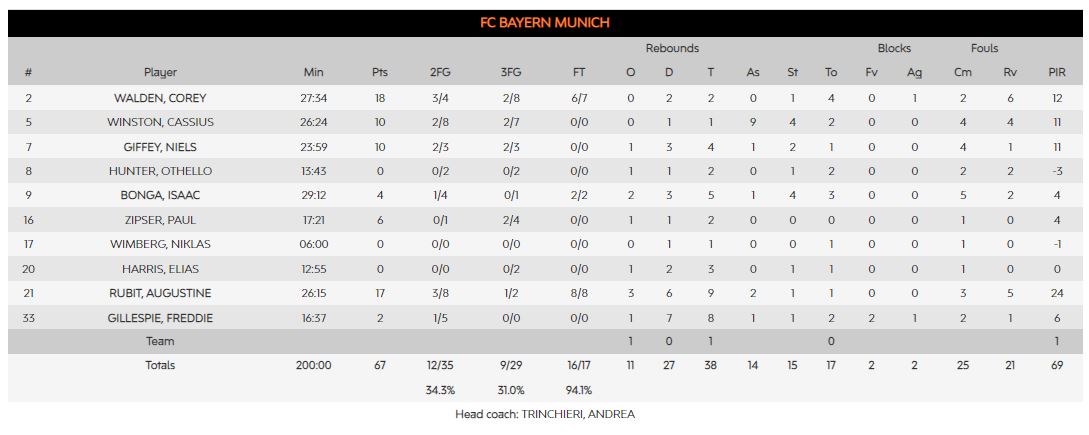Click Bonga, Isaac in the player list

pos(160,196)
